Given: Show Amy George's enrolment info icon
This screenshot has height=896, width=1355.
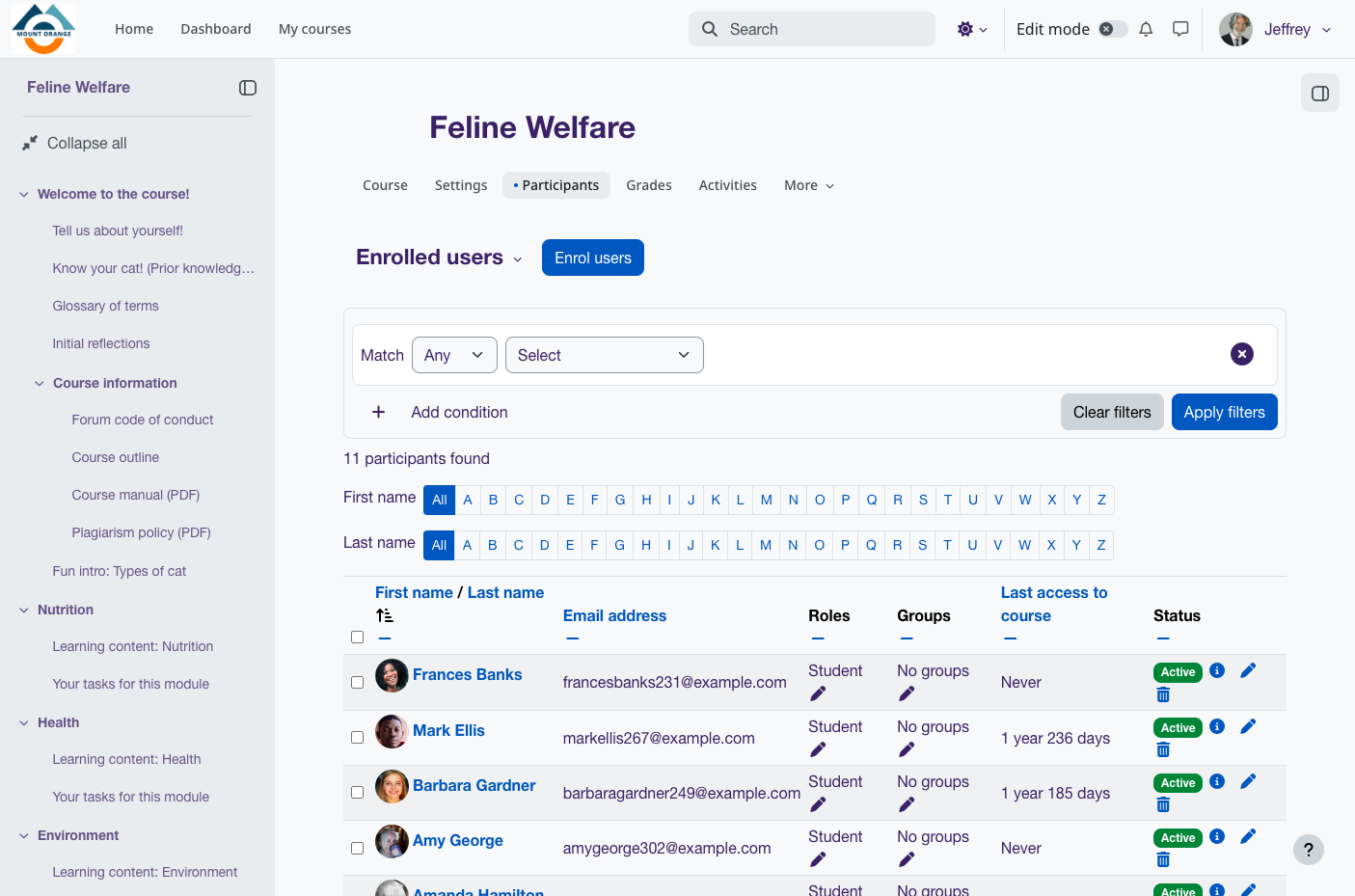Looking at the screenshot, I should click(x=1217, y=836).
